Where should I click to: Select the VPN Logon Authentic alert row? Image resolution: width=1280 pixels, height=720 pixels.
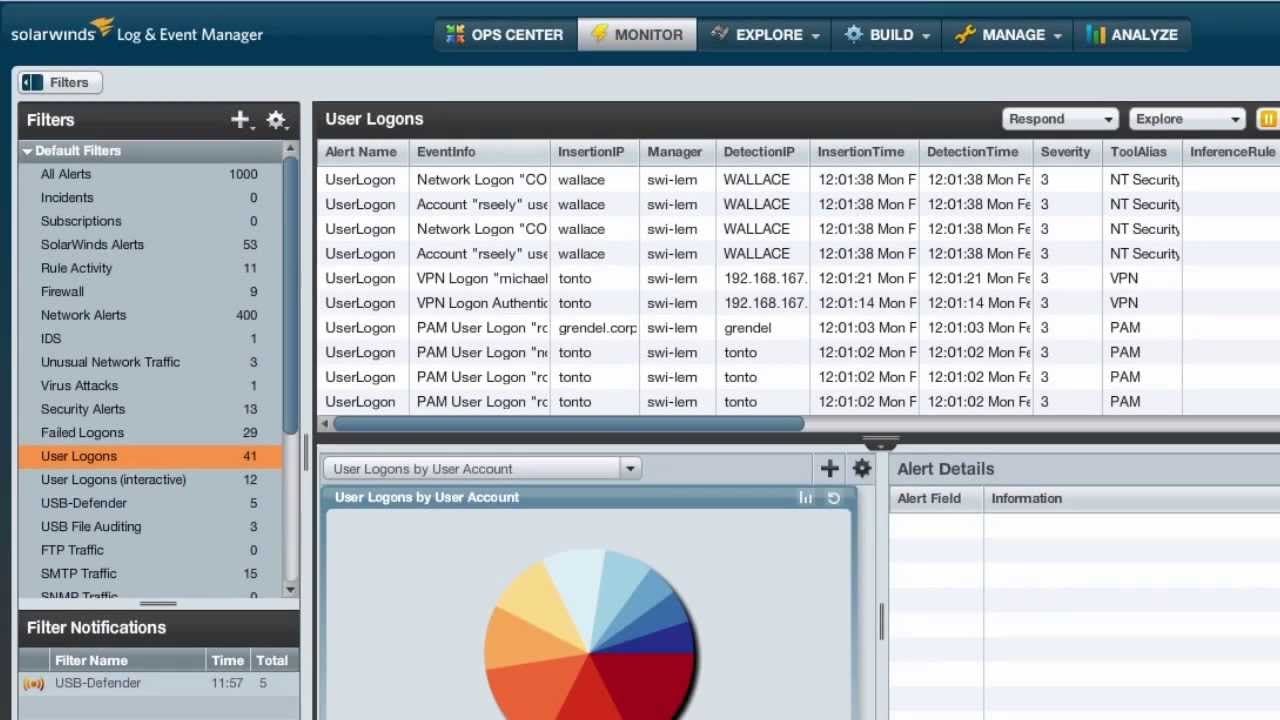(x=798, y=303)
